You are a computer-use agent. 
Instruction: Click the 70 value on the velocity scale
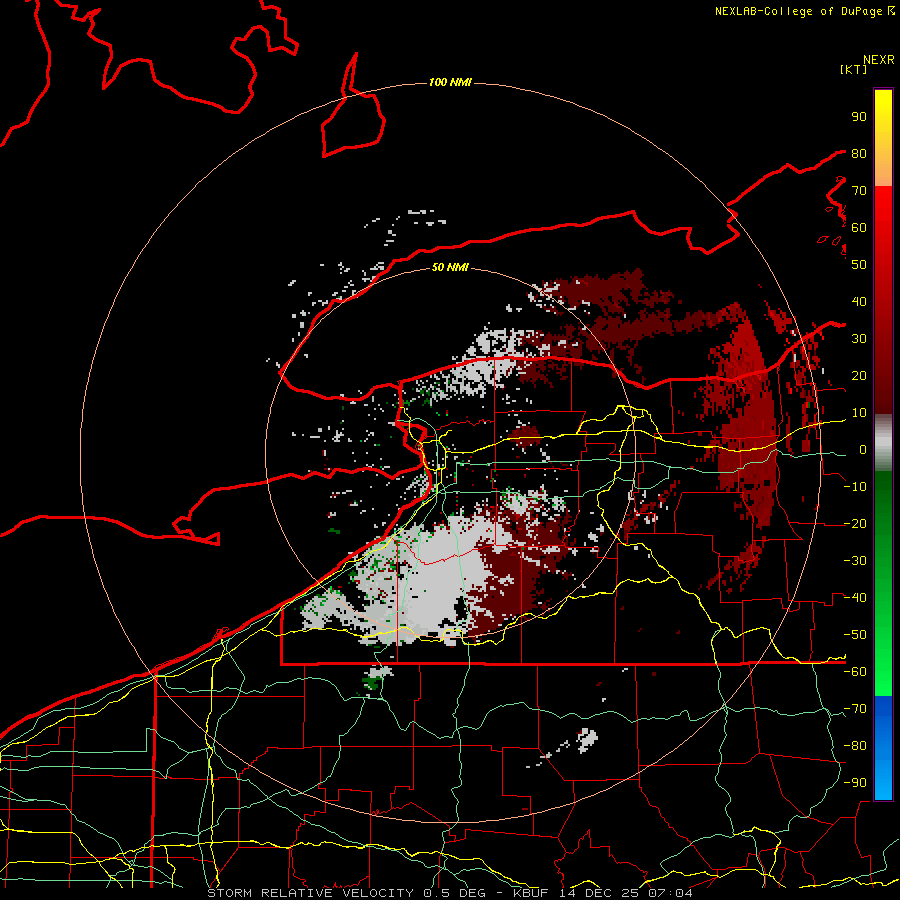pyautogui.click(x=859, y=191)
